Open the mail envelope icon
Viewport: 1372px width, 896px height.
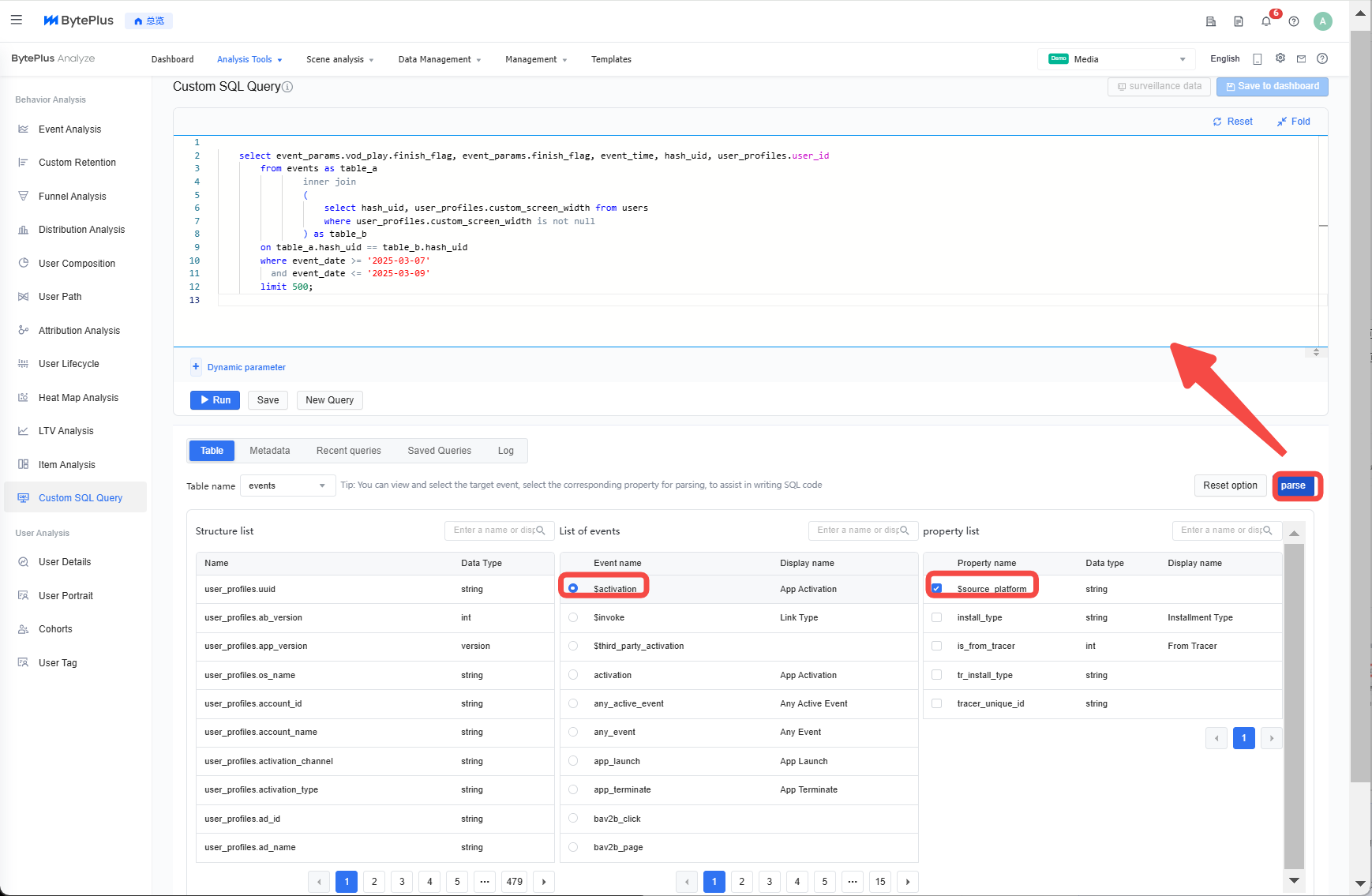[1301, 59]
